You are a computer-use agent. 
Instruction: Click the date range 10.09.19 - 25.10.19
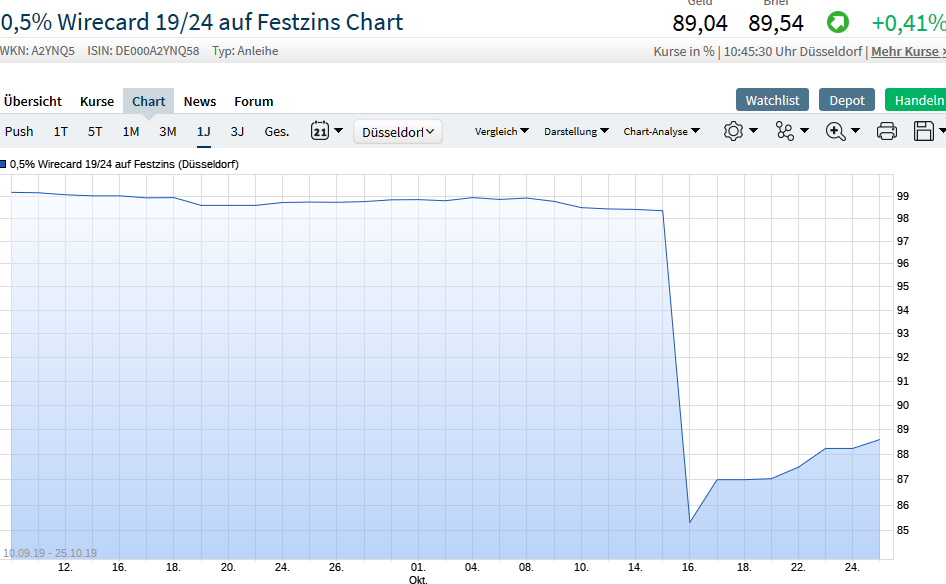click(x=50, y=553)
